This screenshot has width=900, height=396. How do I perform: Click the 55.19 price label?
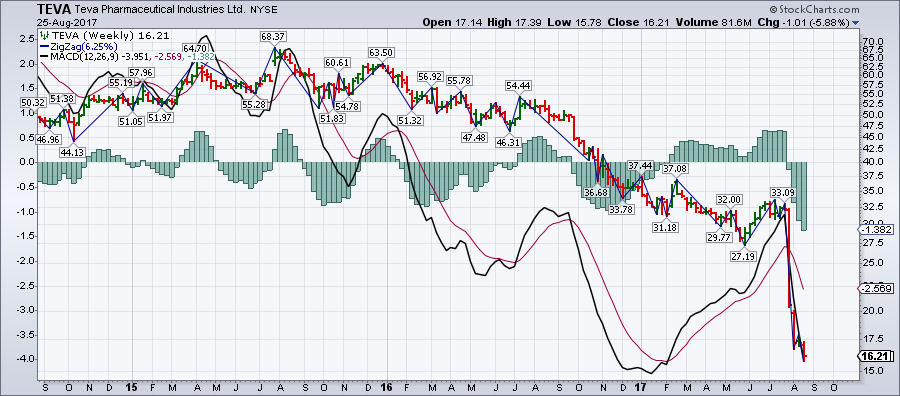click(x=121, y=83)
